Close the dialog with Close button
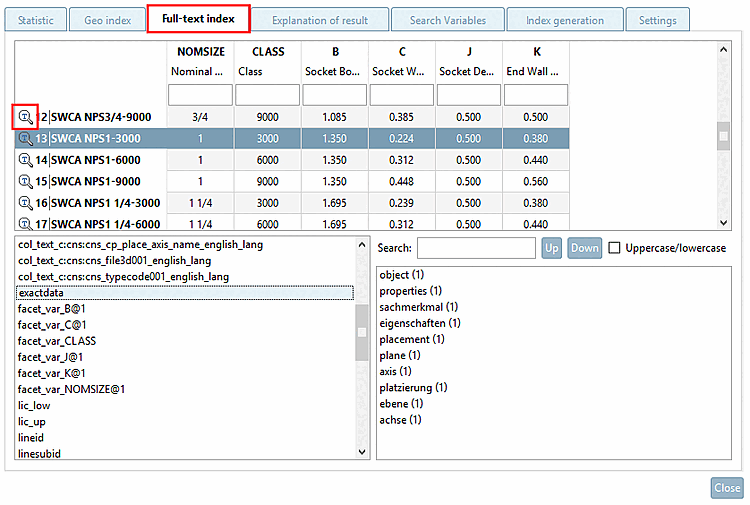This screenshot has height=505, width=750. (727, 488)
